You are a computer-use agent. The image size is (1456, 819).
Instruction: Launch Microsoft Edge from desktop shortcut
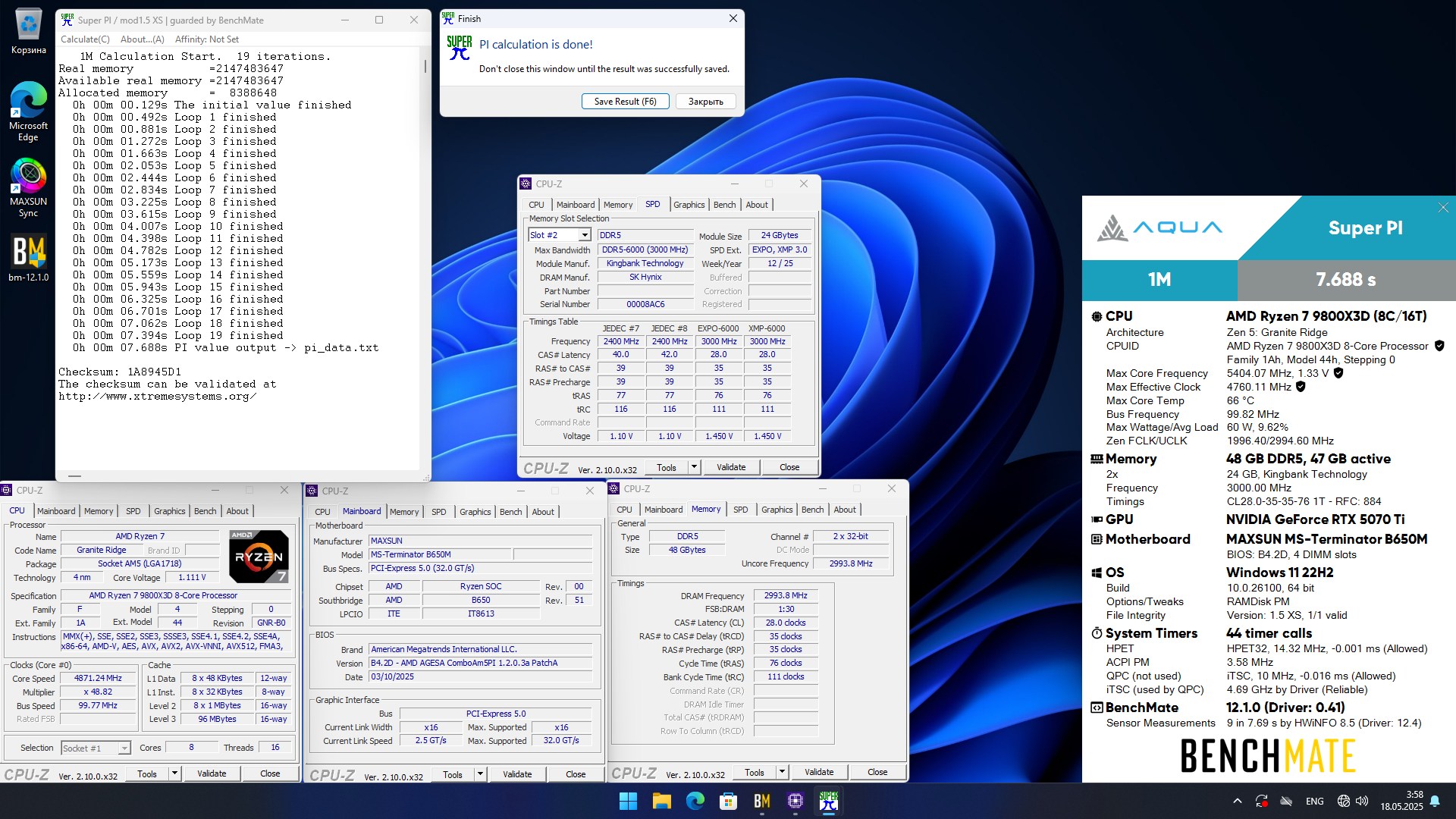click(28, 111)
